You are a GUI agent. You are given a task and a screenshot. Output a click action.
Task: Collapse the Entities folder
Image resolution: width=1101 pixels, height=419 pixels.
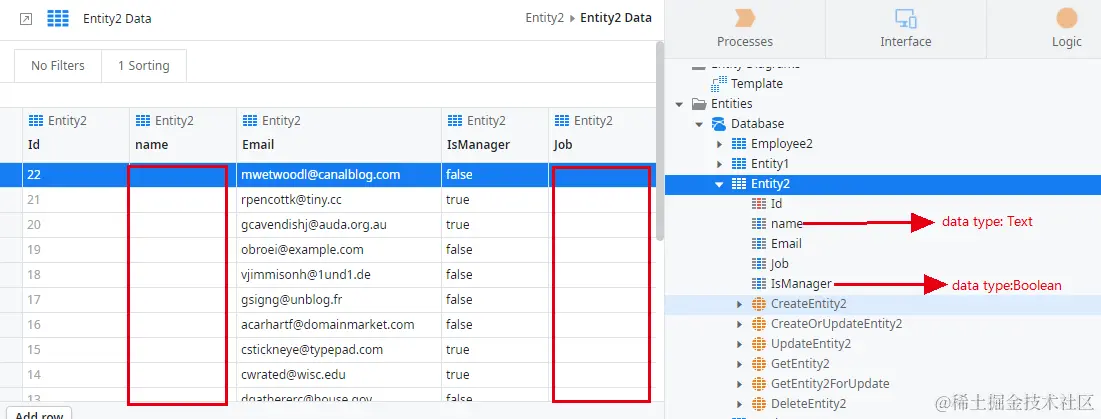point(679,104)
